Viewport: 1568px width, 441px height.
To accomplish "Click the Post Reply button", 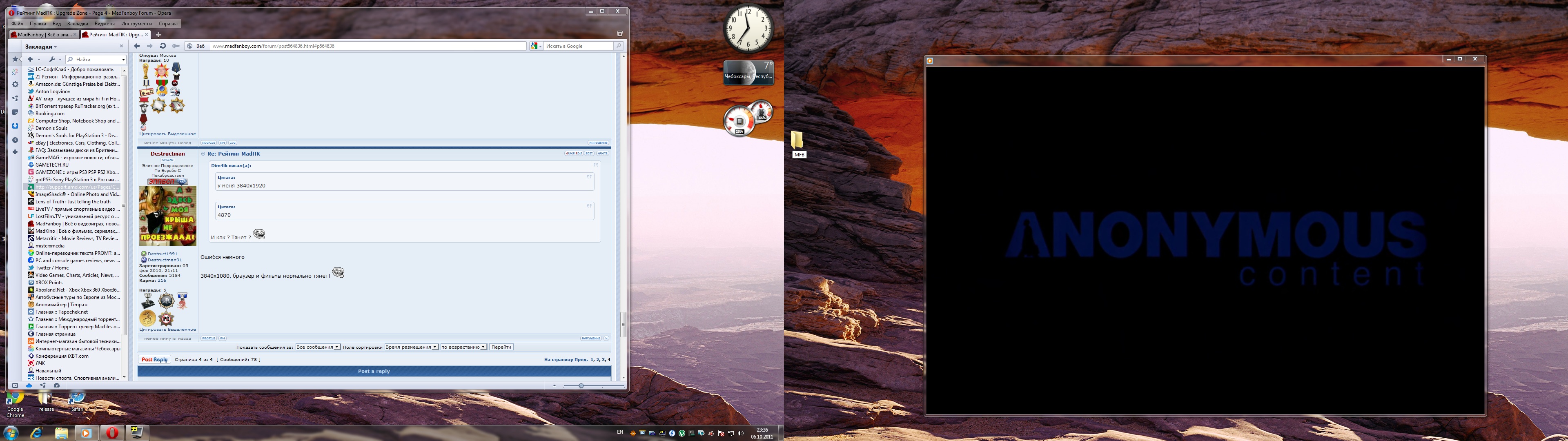I will pos(154,359).
